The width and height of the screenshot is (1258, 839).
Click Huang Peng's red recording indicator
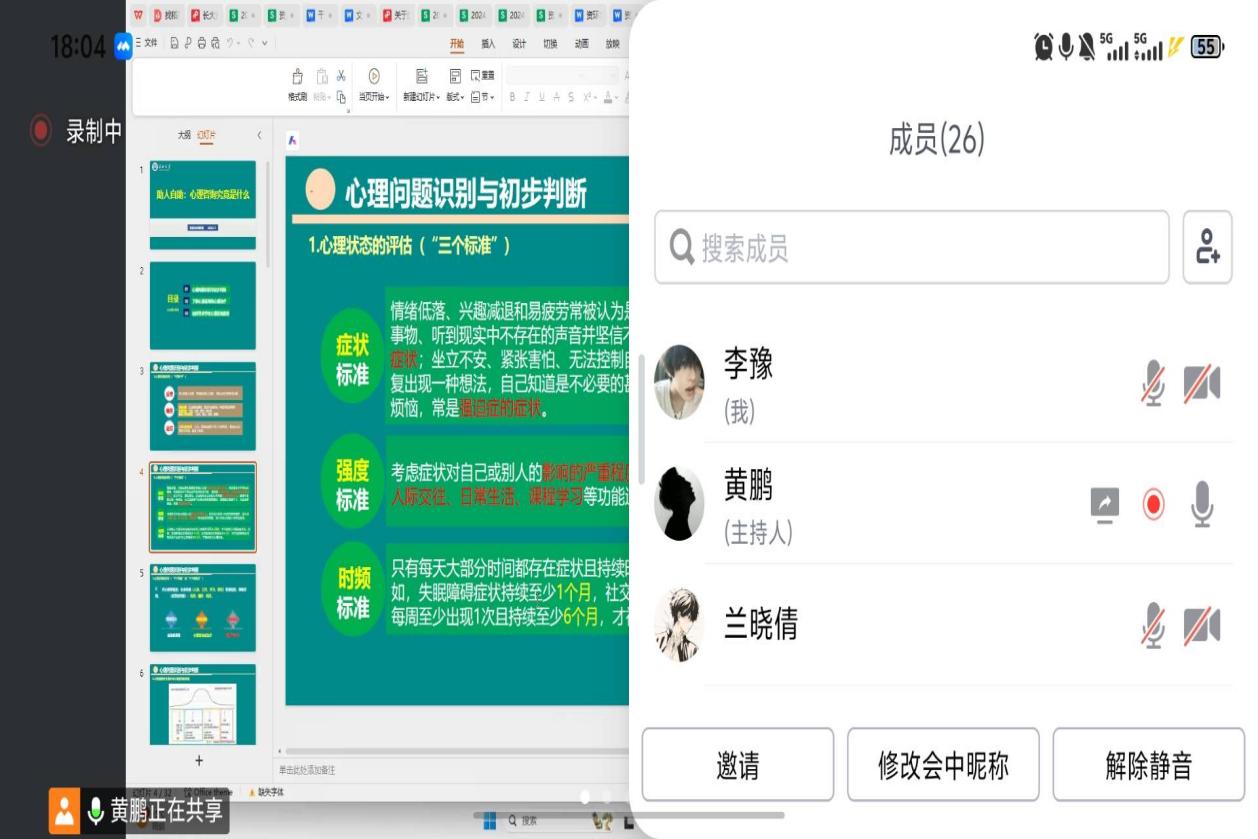point(1154,505)
